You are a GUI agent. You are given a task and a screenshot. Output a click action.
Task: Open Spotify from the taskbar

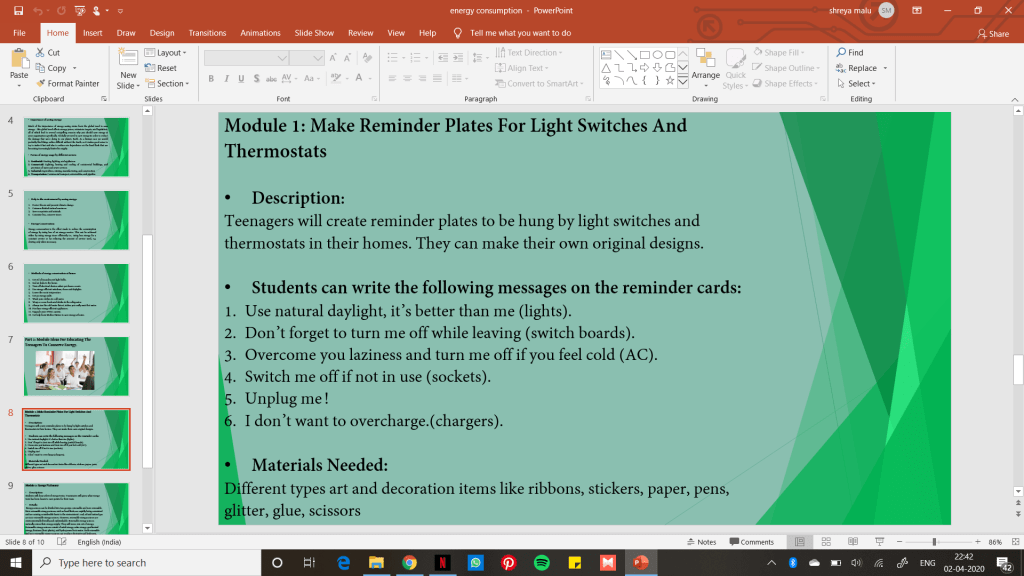click(541, 563)
